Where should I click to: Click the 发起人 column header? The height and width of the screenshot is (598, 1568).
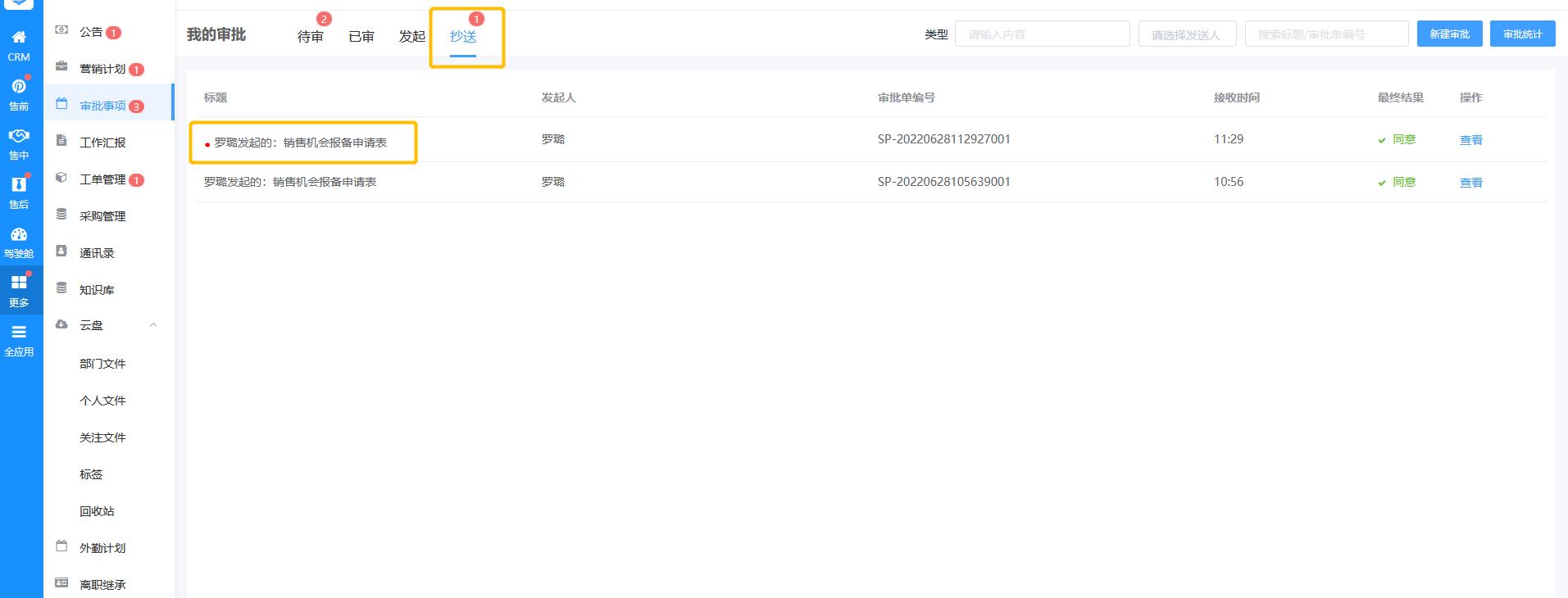click(x=558, y=97)
